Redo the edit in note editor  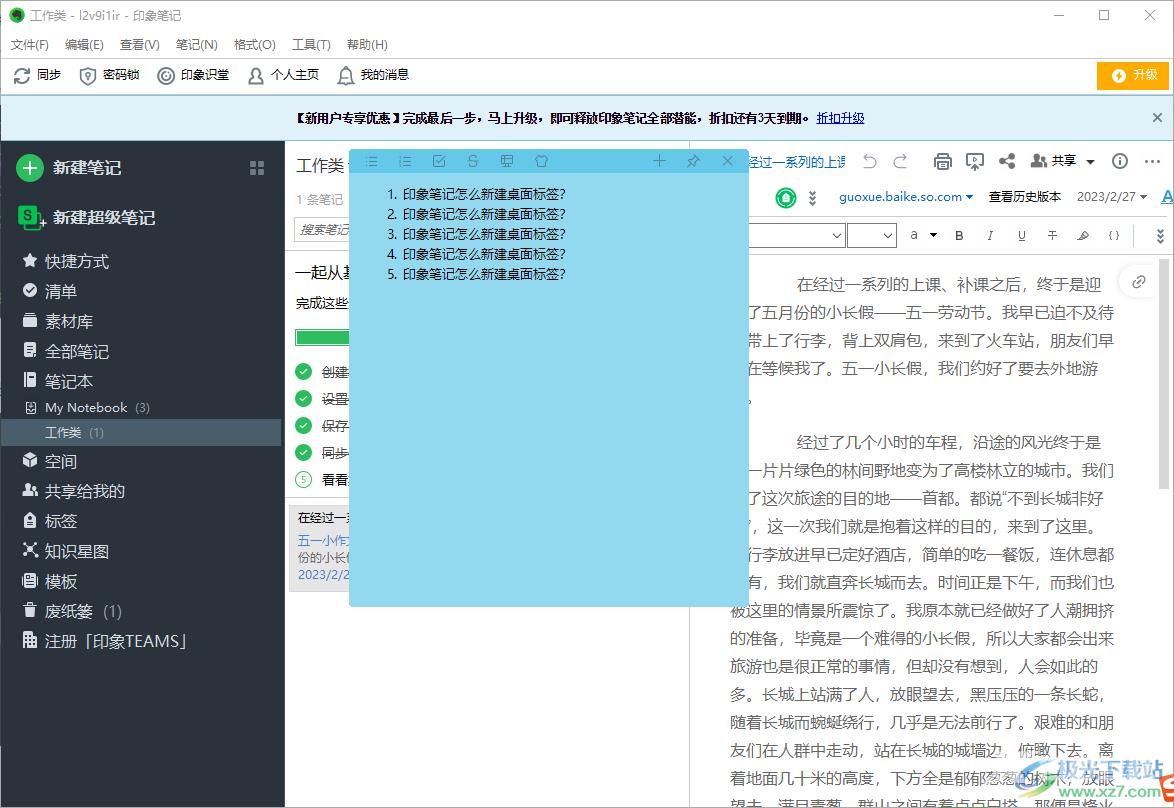[900, 161]
